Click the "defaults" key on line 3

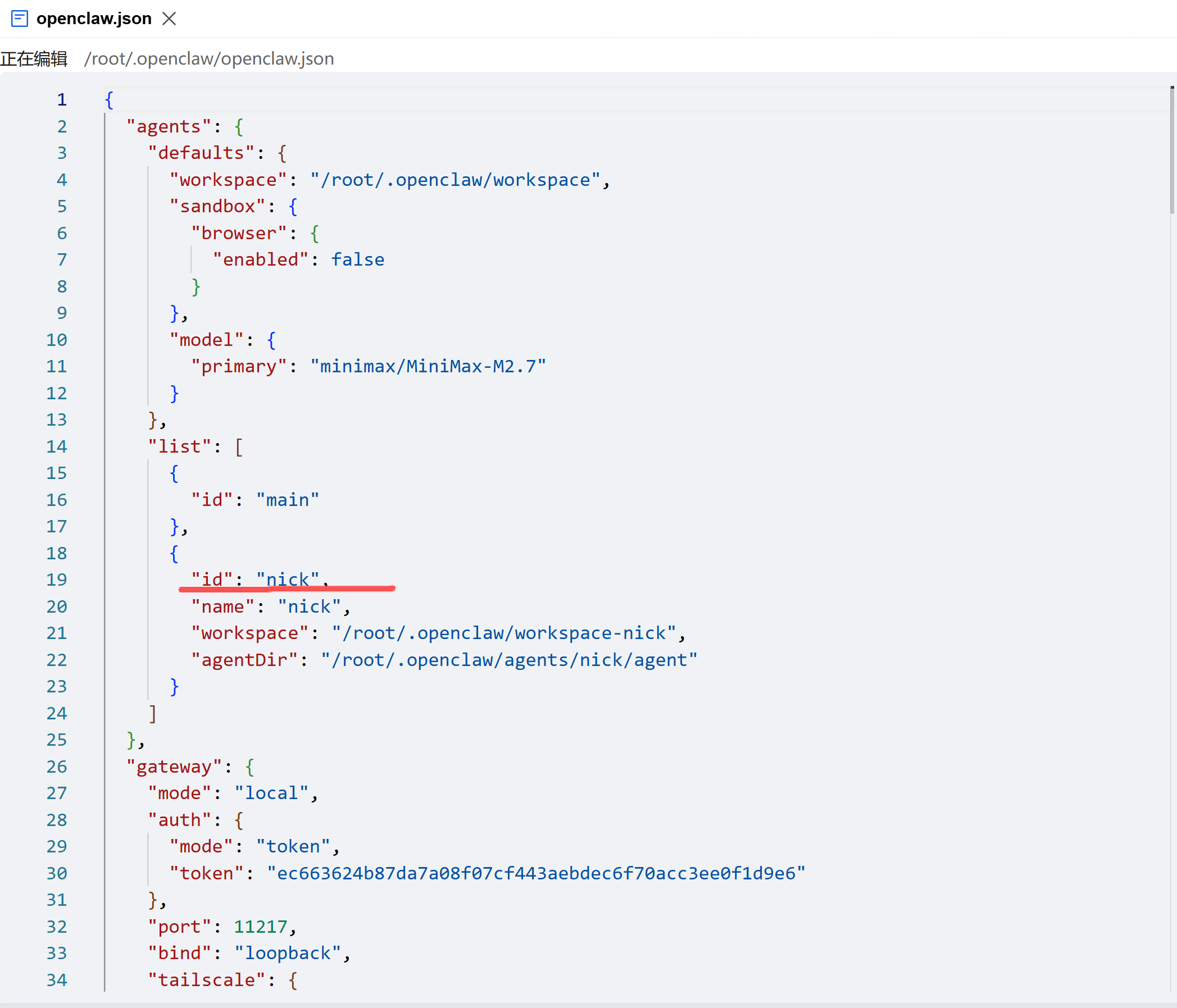tap(201, 153)
